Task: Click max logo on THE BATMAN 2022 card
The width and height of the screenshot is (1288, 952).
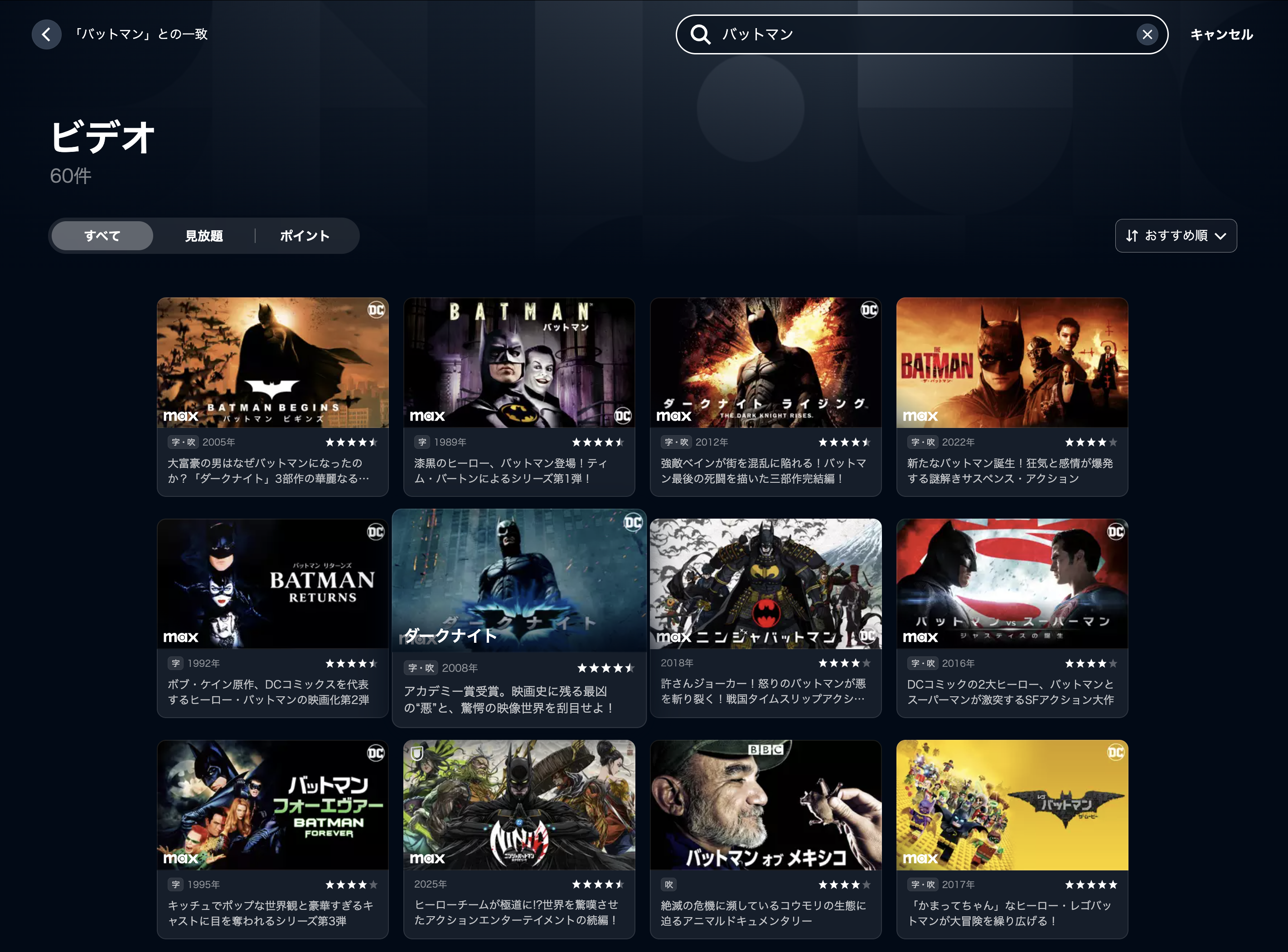Action: coord(920,416)
